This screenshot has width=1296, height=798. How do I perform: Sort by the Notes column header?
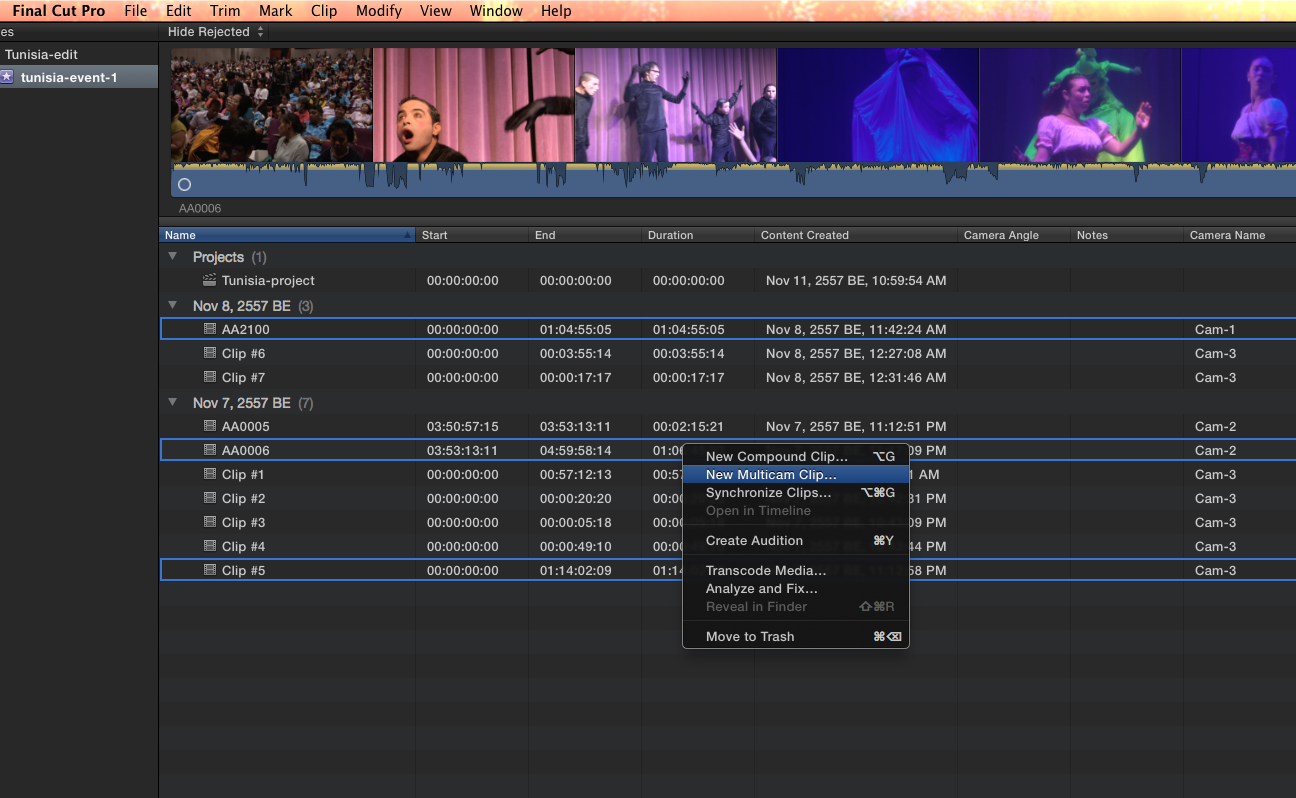1126,236
